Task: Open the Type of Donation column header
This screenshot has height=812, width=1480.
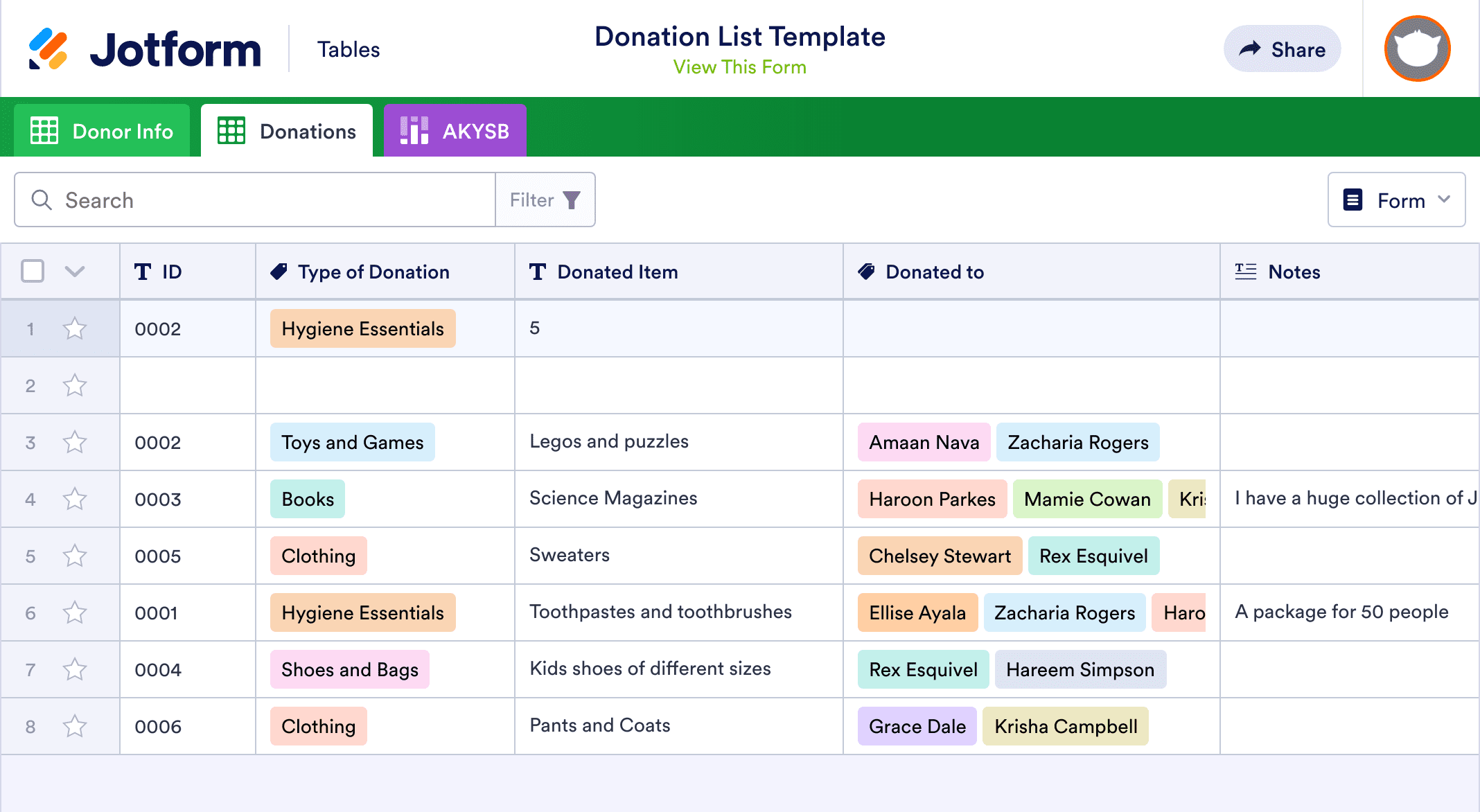Action: [x=385, y=272]
